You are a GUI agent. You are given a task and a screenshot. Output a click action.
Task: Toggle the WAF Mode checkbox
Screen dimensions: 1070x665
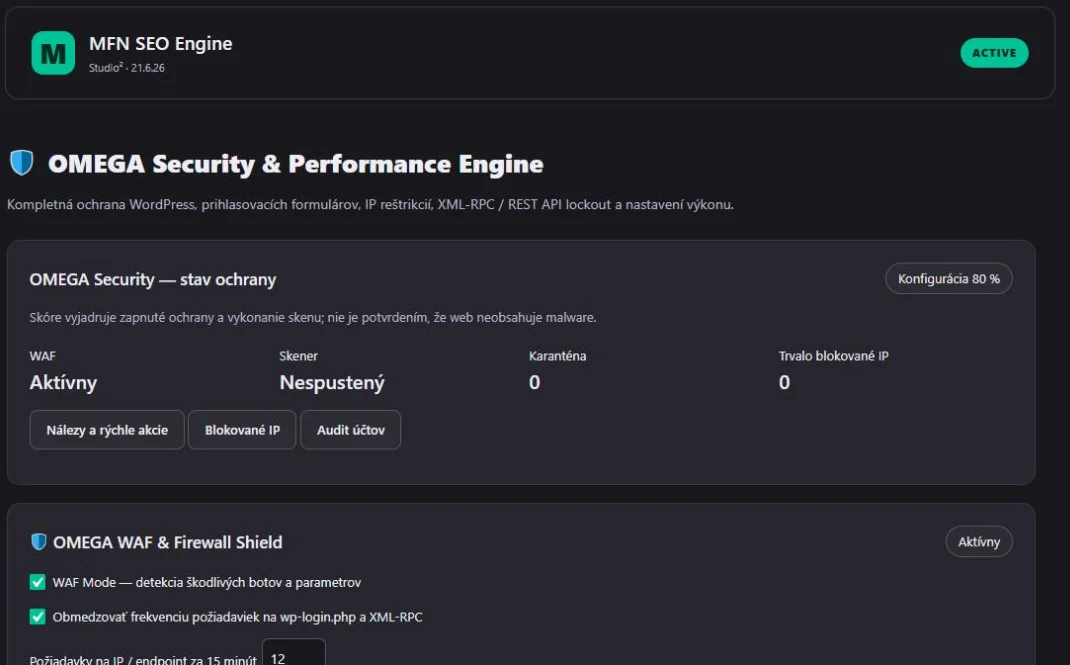38,582
